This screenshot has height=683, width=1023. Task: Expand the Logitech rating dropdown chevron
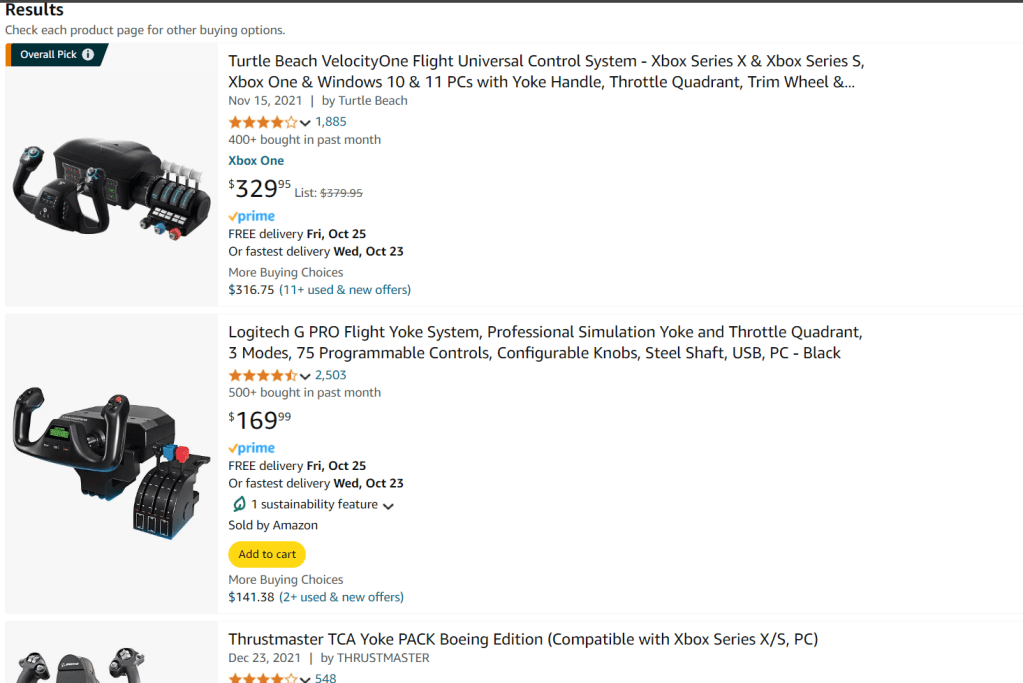(x=305, y=376)
